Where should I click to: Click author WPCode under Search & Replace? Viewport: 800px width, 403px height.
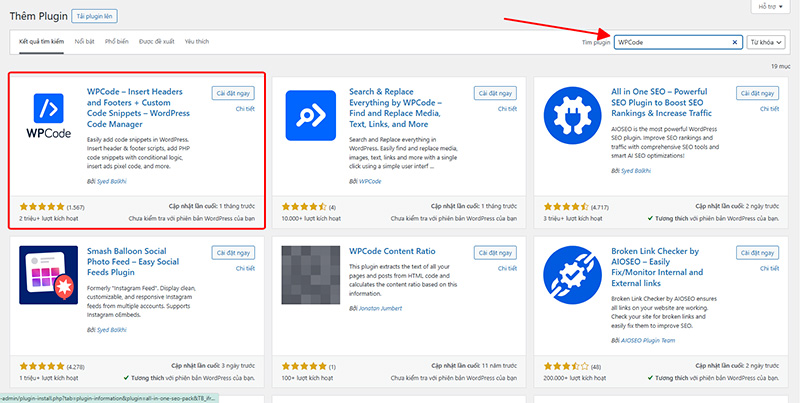[x=370, y=182]
